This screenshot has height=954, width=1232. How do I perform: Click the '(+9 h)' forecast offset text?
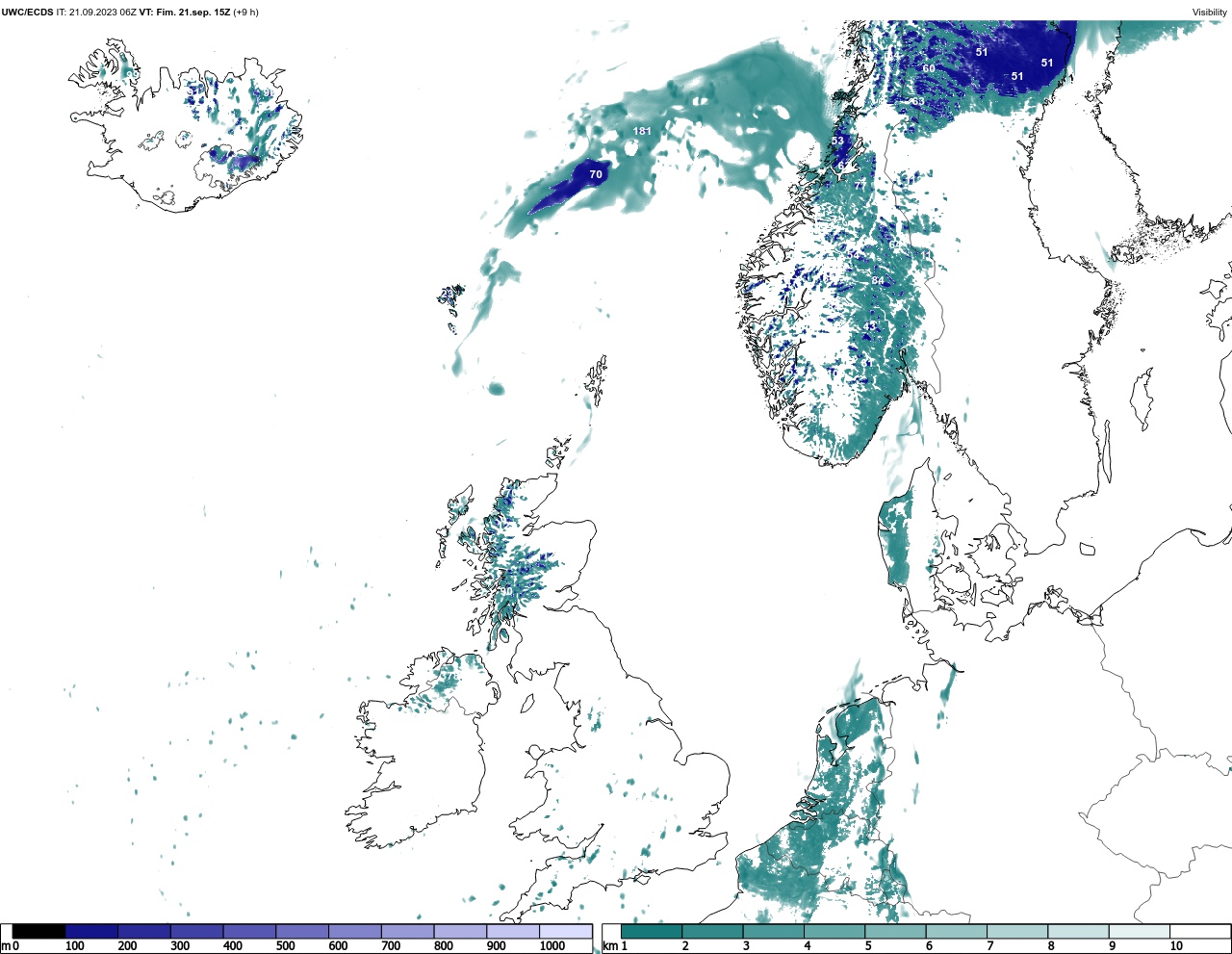(246, 13)
